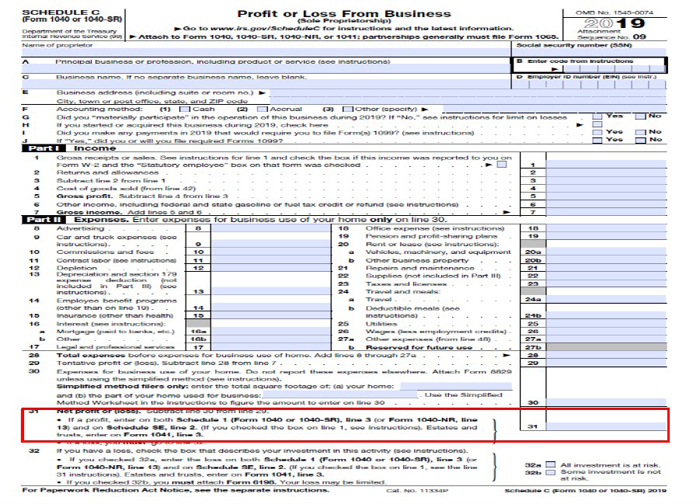The image size is (700, 504).
Task: Check the line 1 statutory employee box
Action: click(502, 165)
